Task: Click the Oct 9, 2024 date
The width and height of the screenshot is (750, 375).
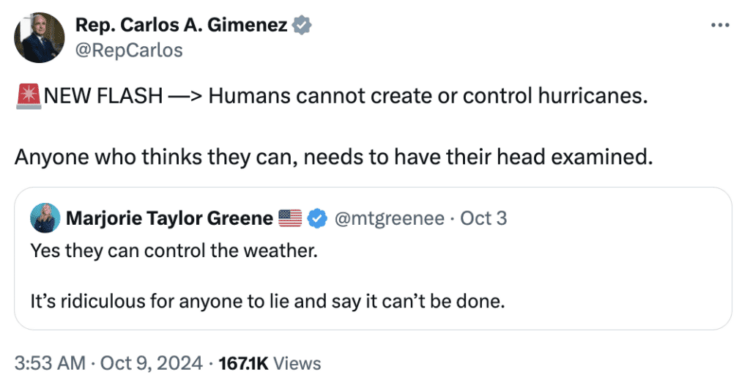Action: tap(149, 364)
